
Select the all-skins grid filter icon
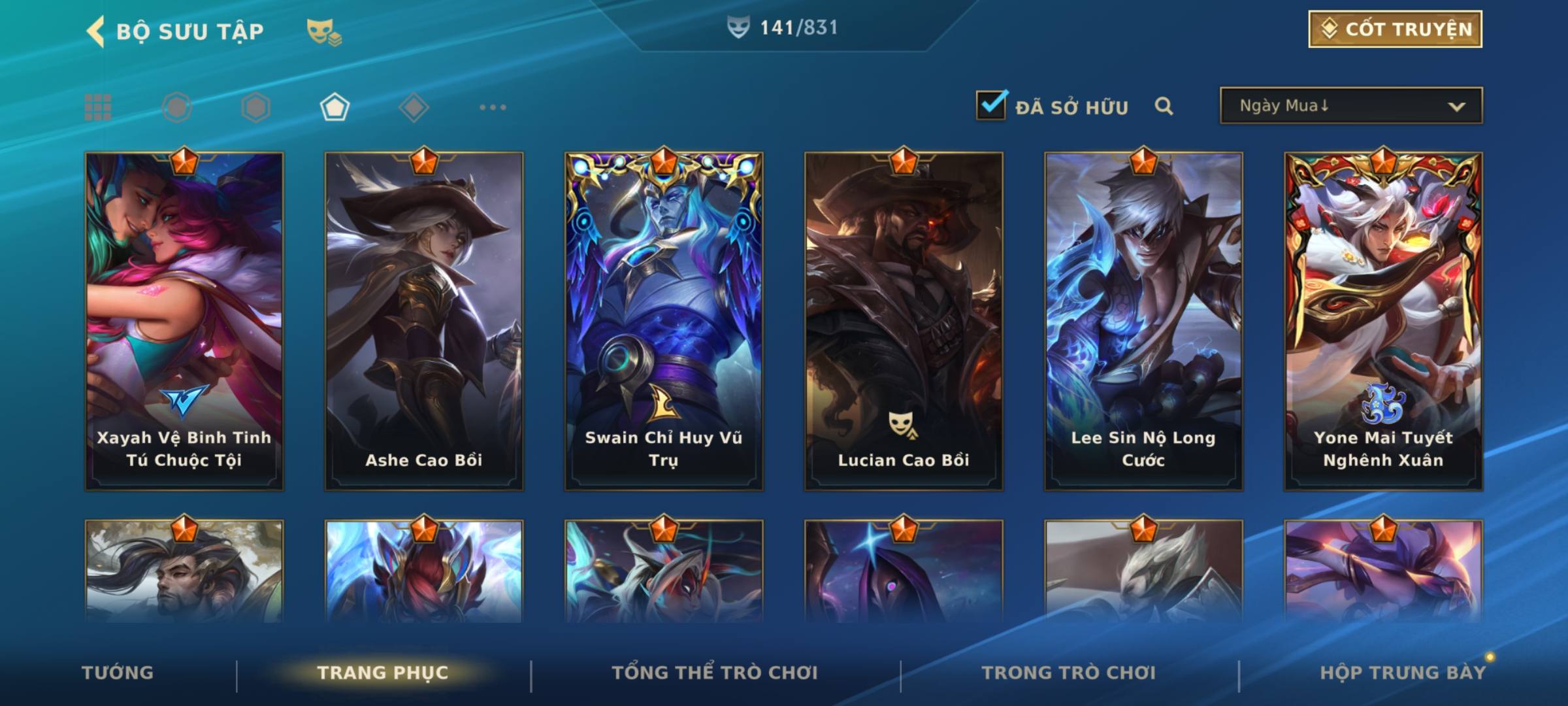pyautogui.click(x=98, y=107)
